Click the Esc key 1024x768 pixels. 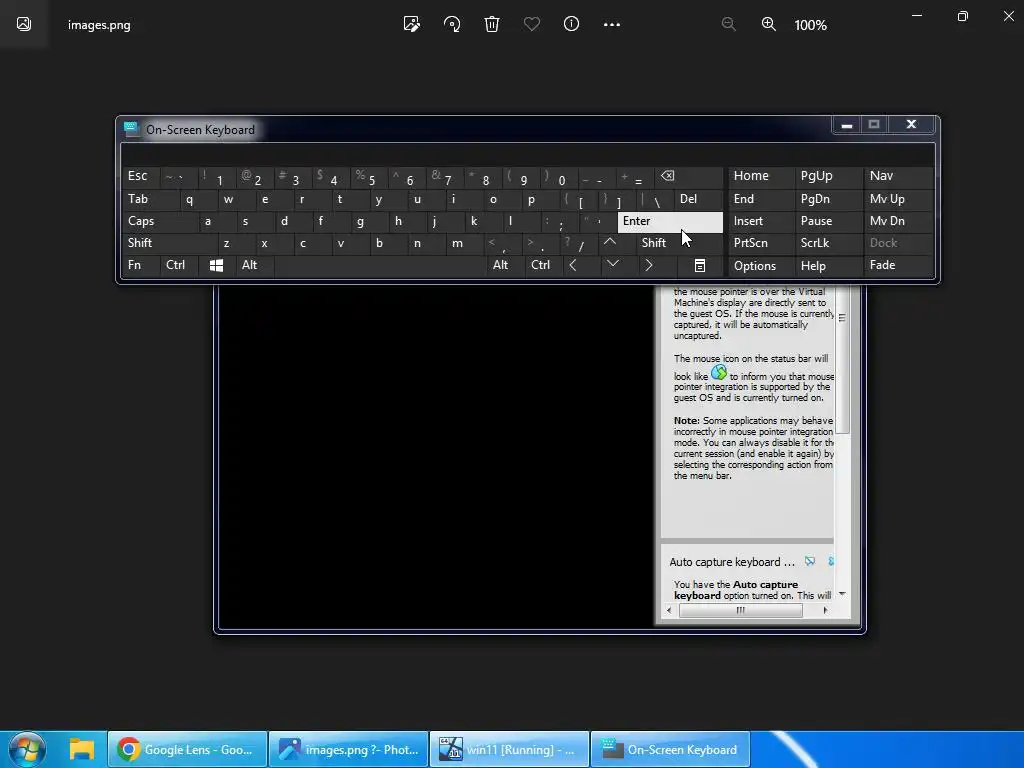[x=140, y=176]
